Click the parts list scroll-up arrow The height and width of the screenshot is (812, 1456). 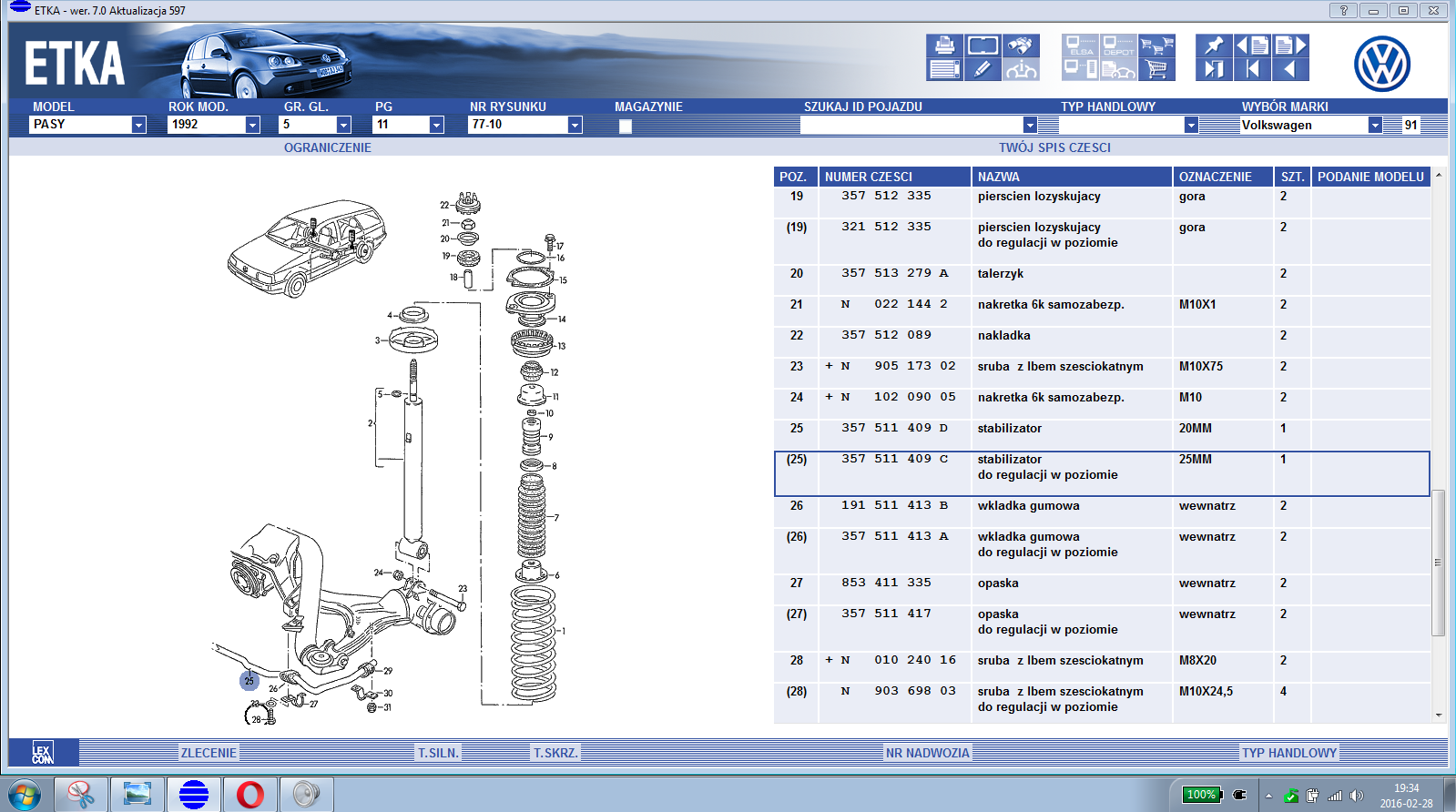click(x=1439, y=175)
